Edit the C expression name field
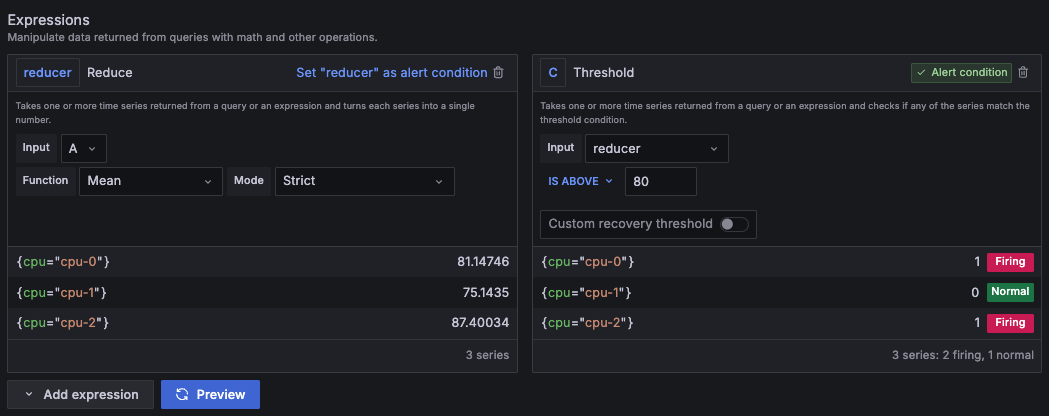 [553, 73]
